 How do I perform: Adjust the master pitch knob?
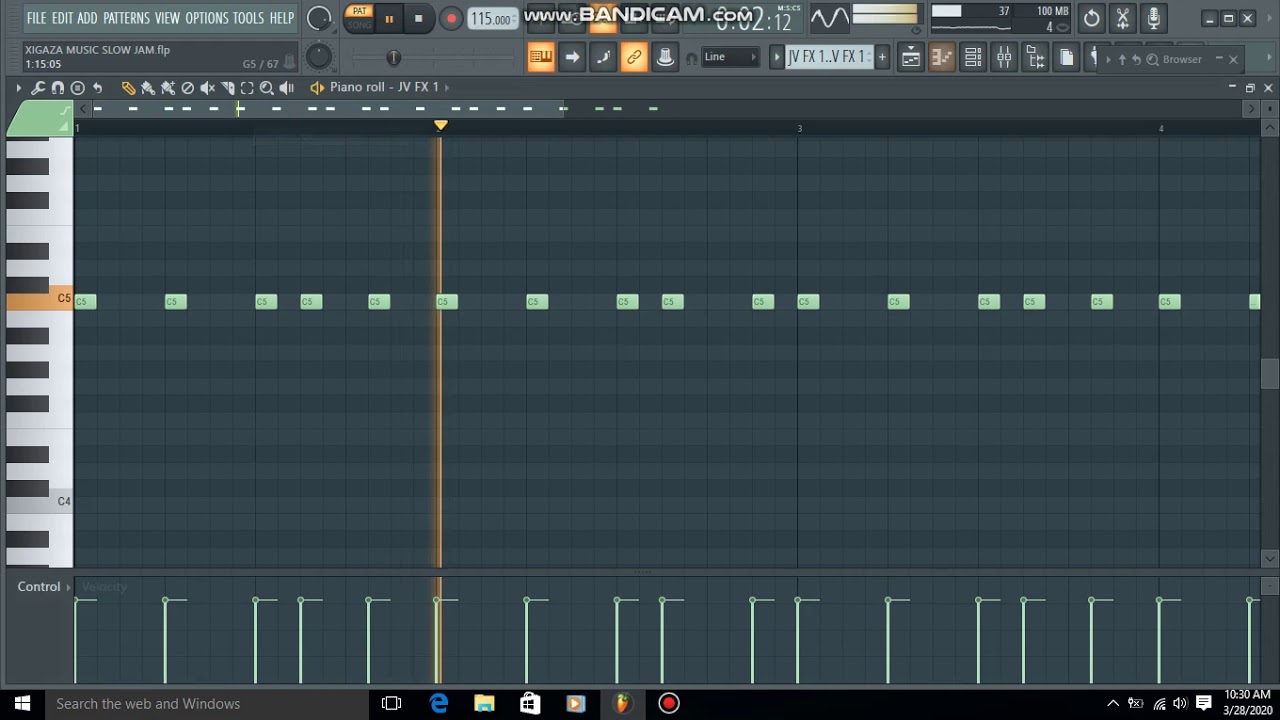pyautogui.click(x=319, y=56)
